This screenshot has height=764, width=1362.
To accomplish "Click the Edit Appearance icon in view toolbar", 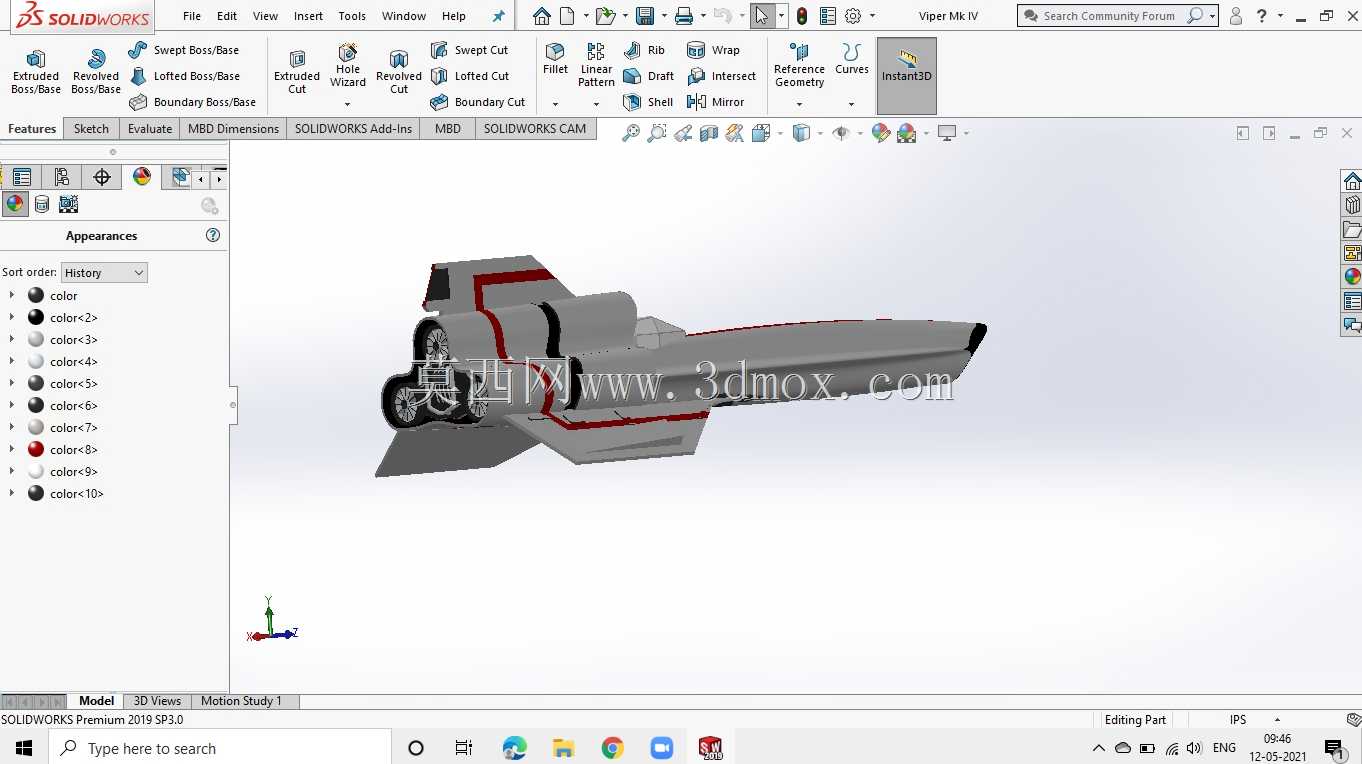I will coord(880,133).
